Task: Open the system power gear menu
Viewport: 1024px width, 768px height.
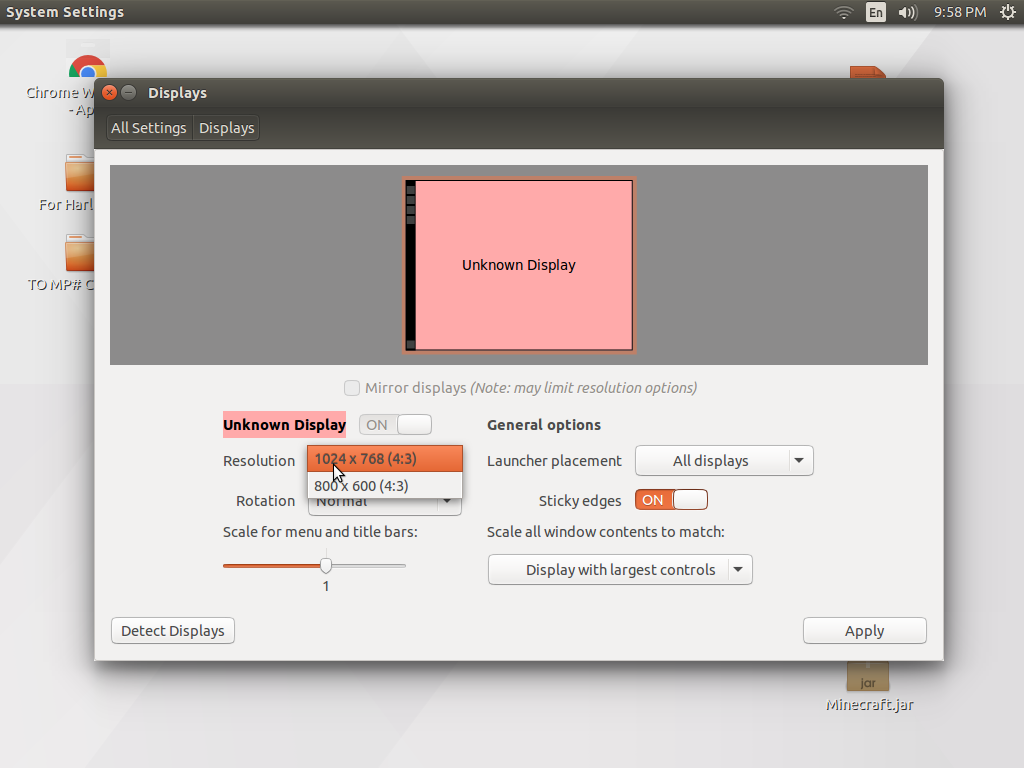Action: [x=1008, y=12]
